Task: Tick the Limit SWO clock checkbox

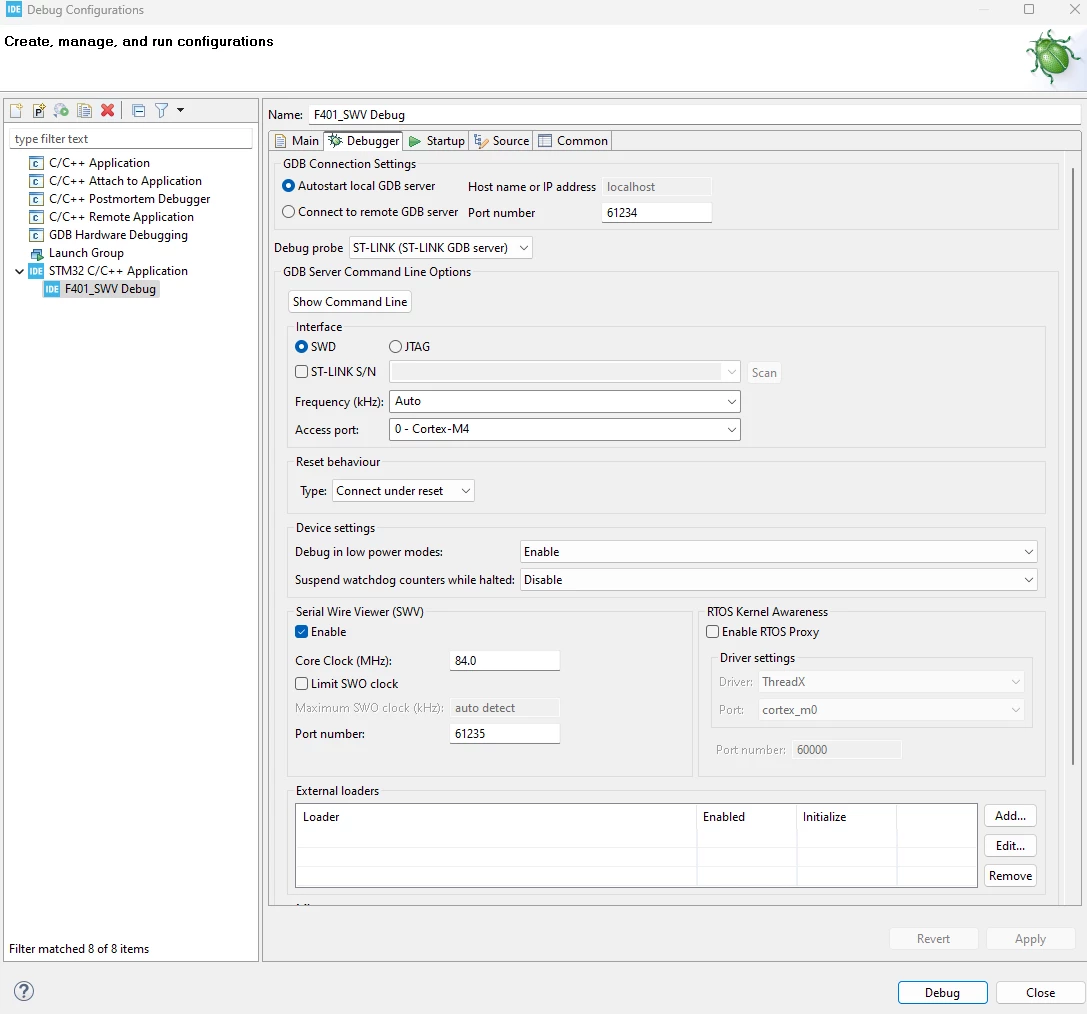Action: (302, 684)
